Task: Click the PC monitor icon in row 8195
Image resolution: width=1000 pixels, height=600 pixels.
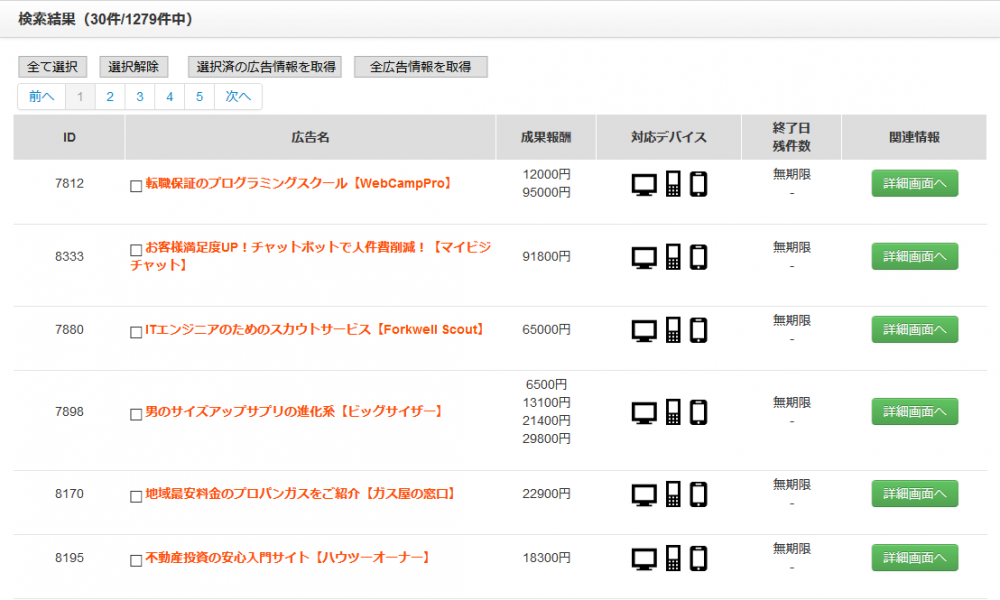Action: [644, 559]
